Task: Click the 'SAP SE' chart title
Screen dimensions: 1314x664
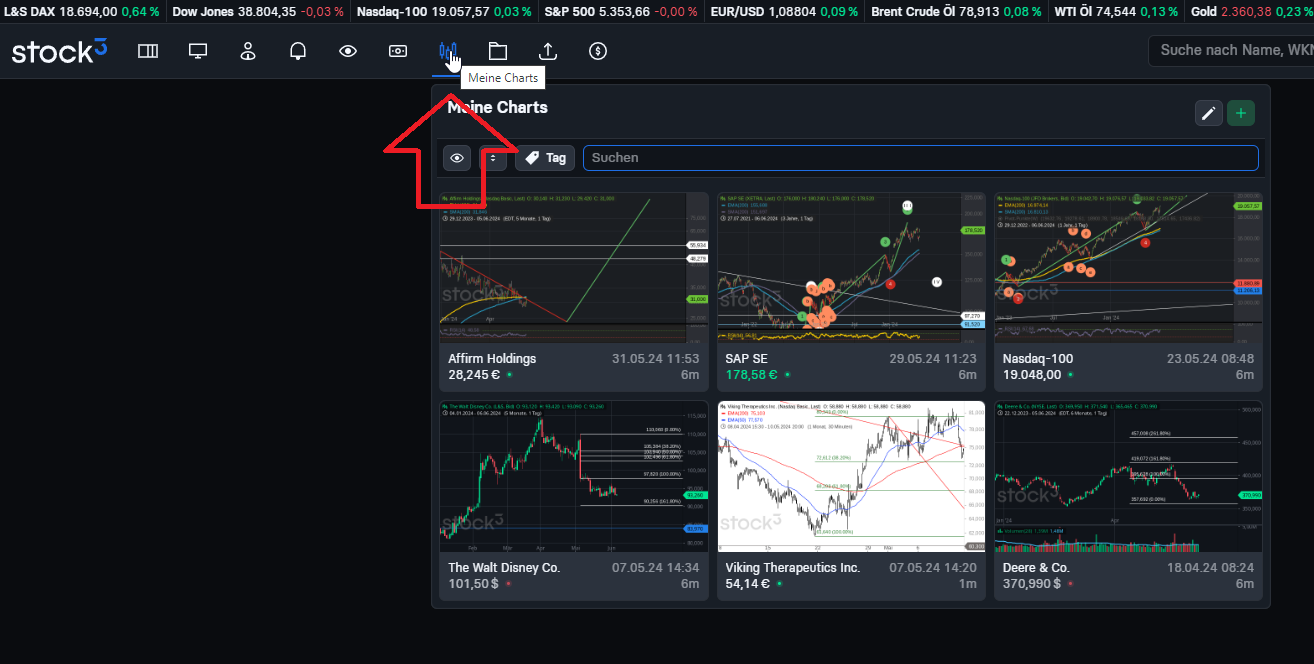Action: [x=747, y=358]
